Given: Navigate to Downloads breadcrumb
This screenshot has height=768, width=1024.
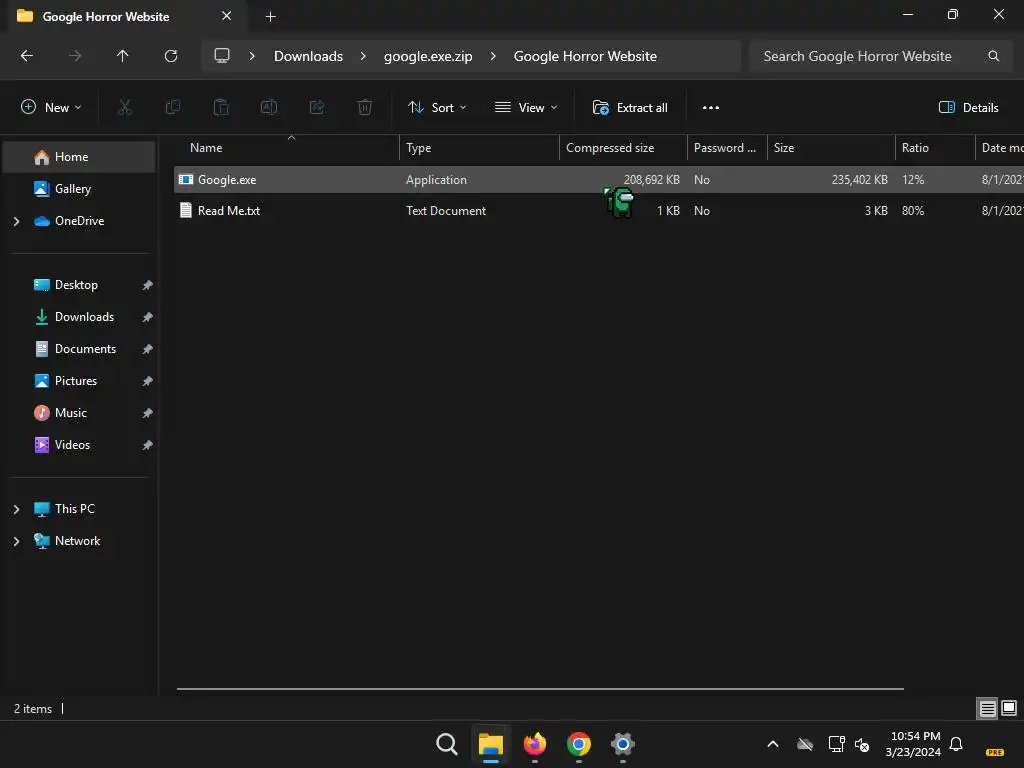Looking at the screenshot, I should (308, 56).
